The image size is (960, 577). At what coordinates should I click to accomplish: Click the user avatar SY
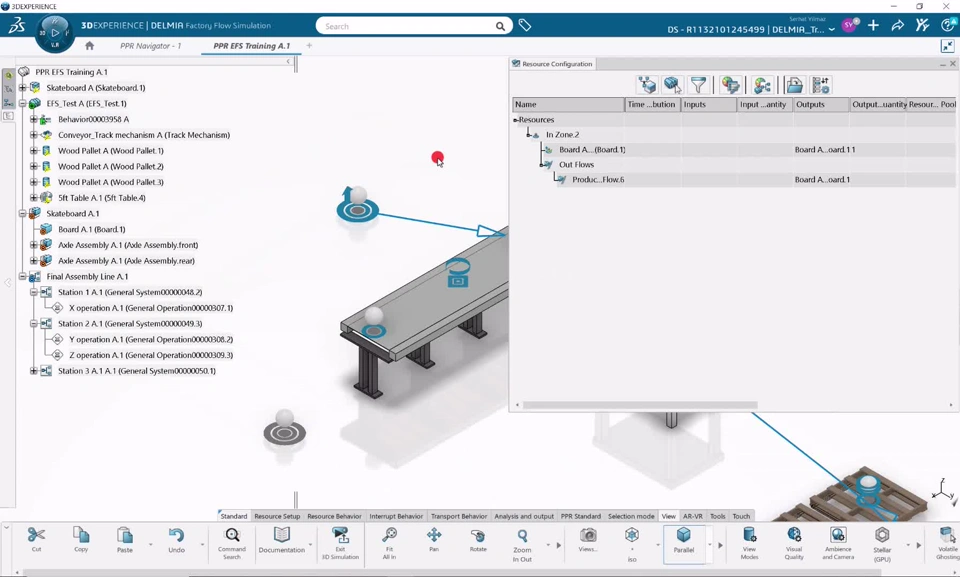tap(849, 25)
